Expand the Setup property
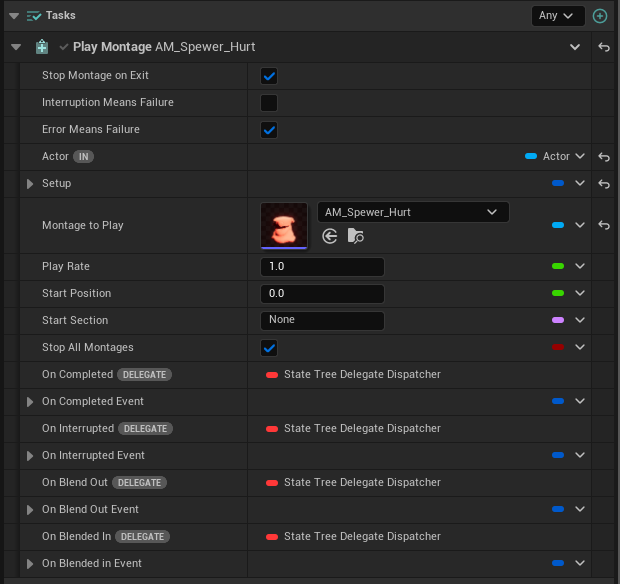This screenshot has height=584, width=620. click(x=30, y=184)
